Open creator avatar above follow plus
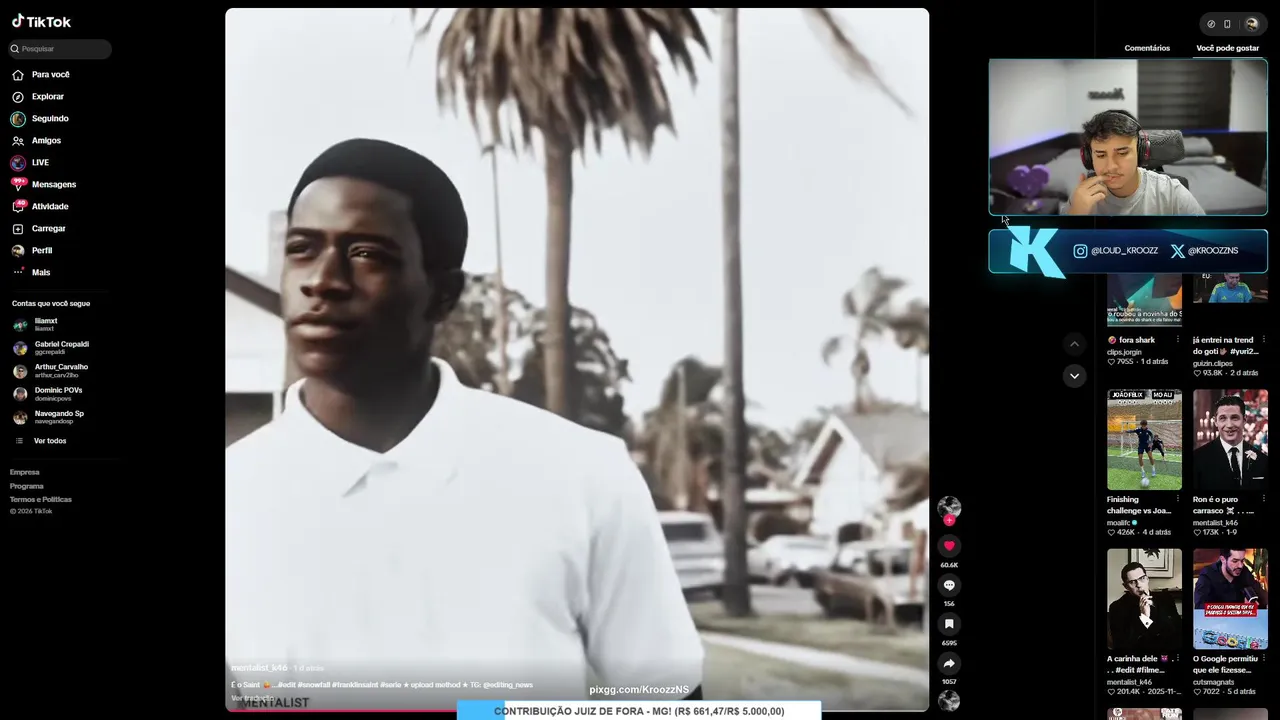The image size is (1280, 720). (949, 506)
